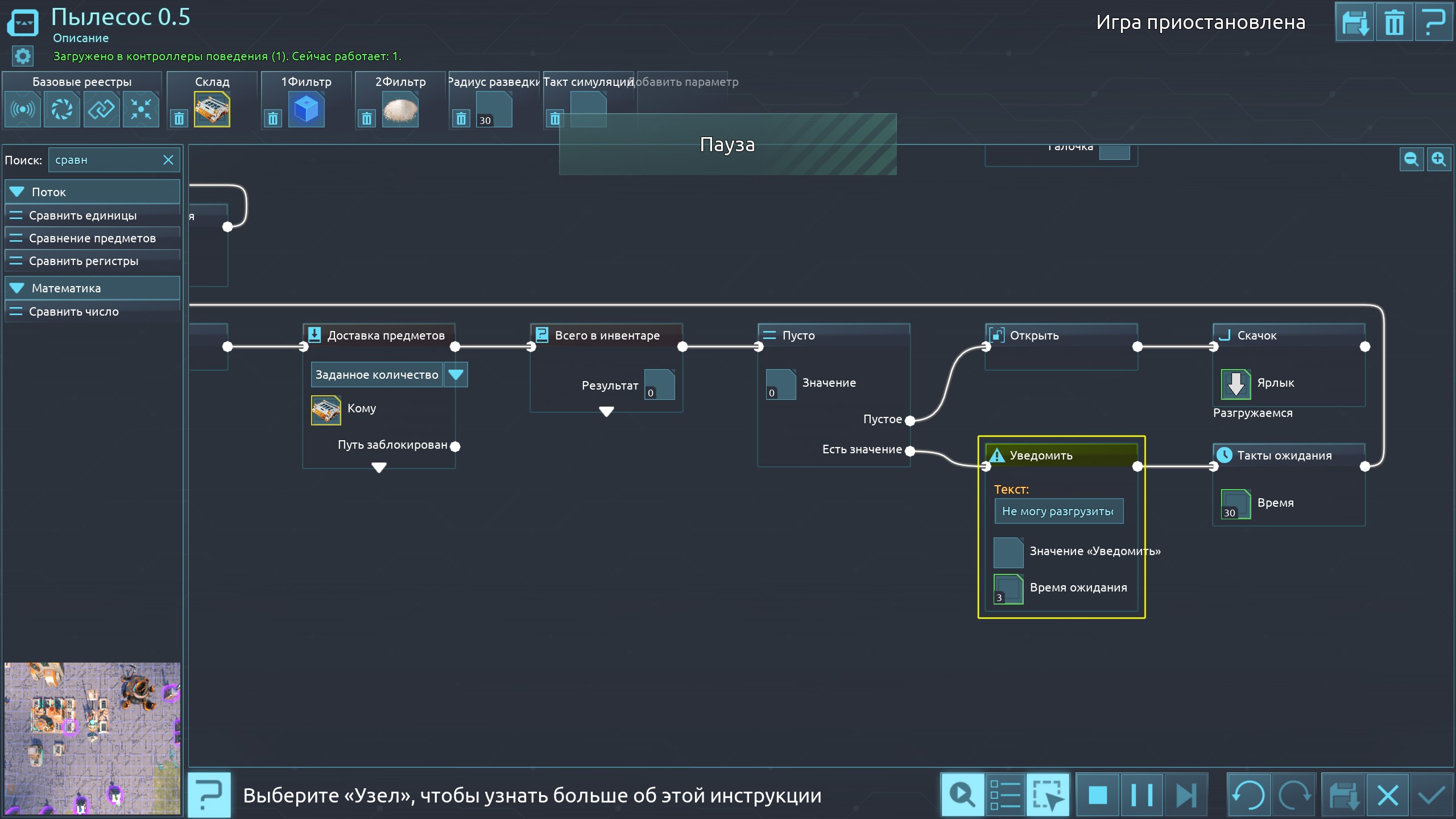Screen dimensions: 1456x819
Task: Click the step forward playback icon
Action: [x=1185, y=795]
